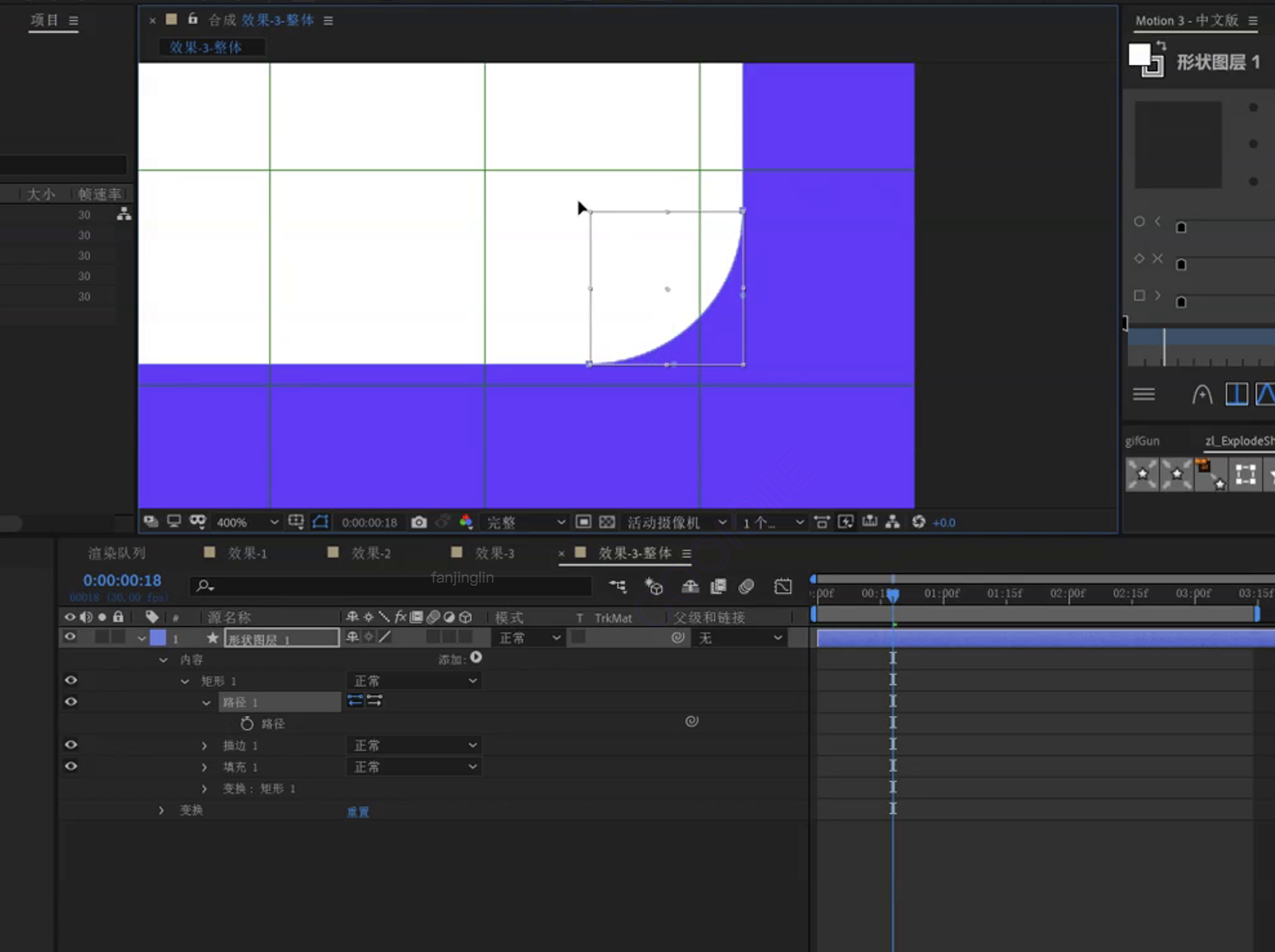The height and width of the screenshot is (952, 1275).
Task: Click the first Motion 3 slider handle
Action: 1181,227
